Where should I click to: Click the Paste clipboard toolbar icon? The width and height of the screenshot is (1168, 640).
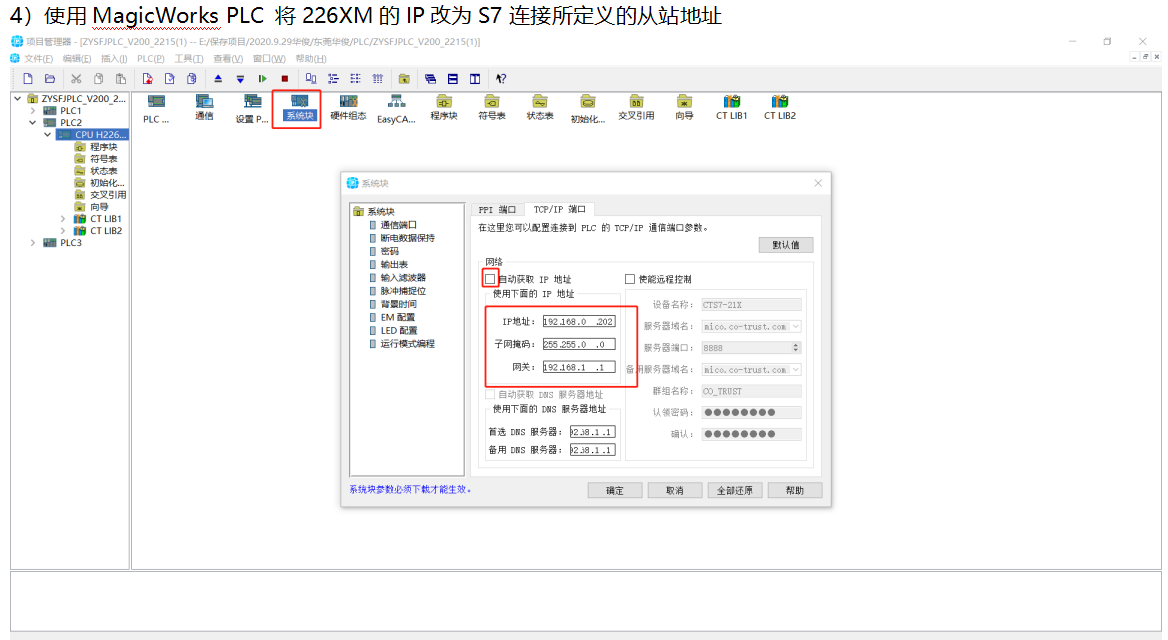pyautogui.click(x=121, y=78)
